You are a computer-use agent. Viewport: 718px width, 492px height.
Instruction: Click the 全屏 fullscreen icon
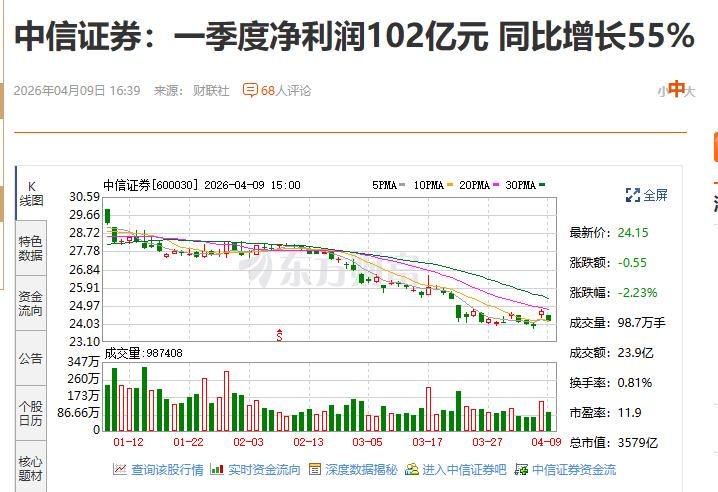tap(632, 195)
